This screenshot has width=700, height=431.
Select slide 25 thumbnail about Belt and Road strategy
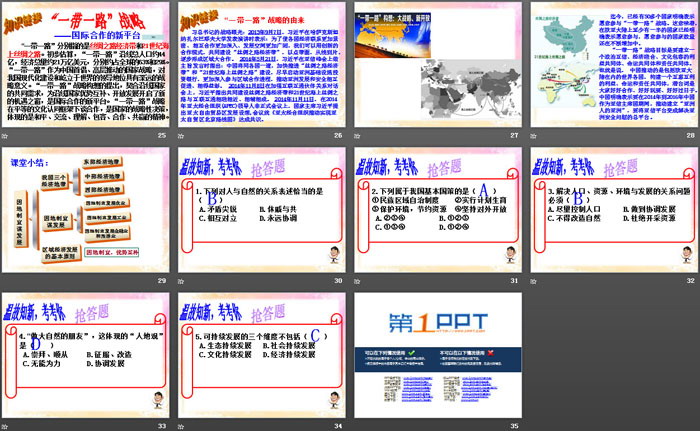86,65
